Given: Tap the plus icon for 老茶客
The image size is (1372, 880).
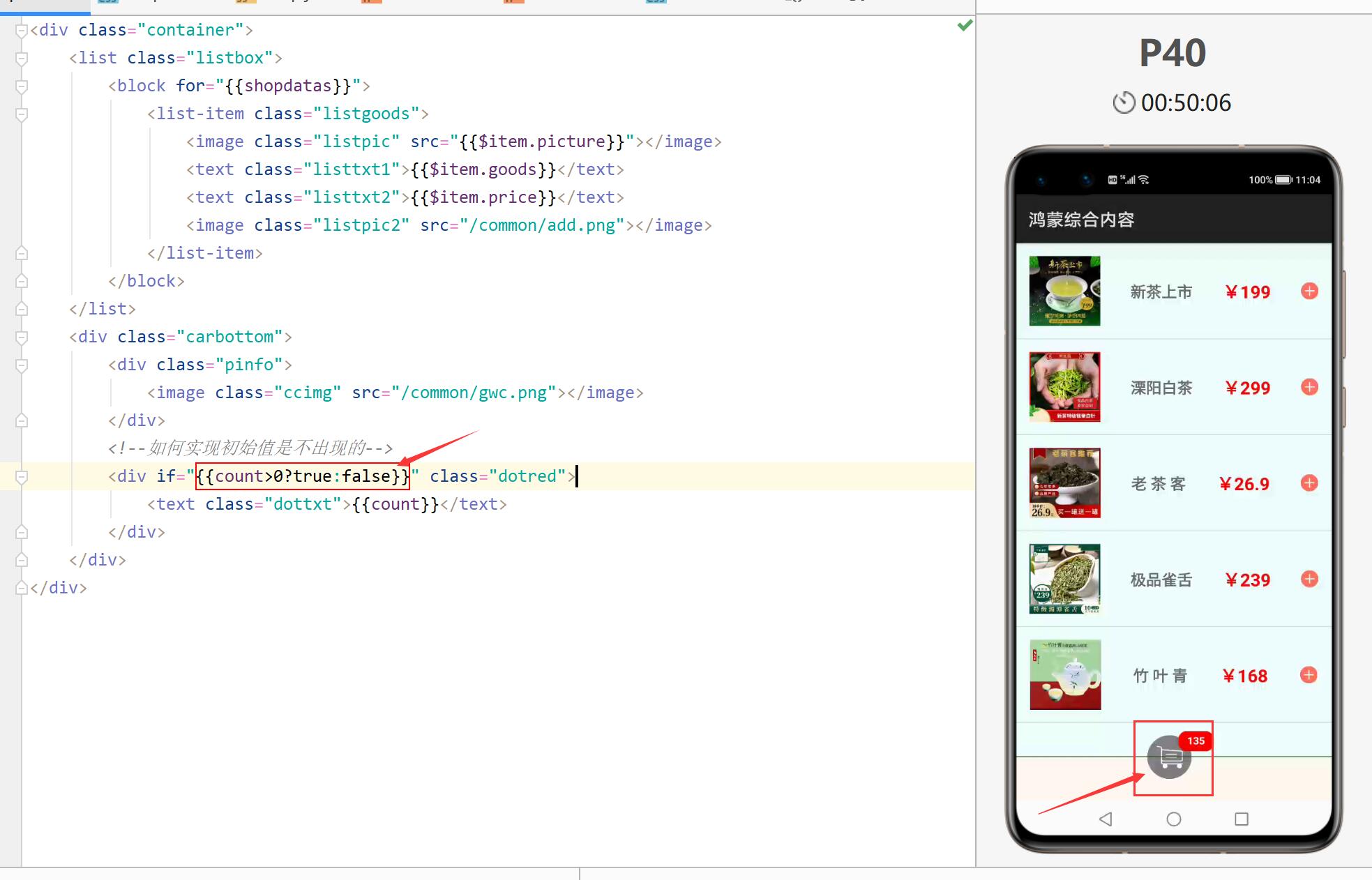Looking at the screenshot, I should (1309, 483).
